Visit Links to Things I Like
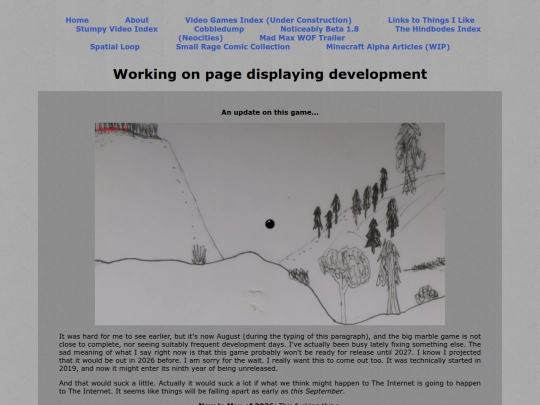This screenshot has width=540, height=405. [x=431, y=20]
